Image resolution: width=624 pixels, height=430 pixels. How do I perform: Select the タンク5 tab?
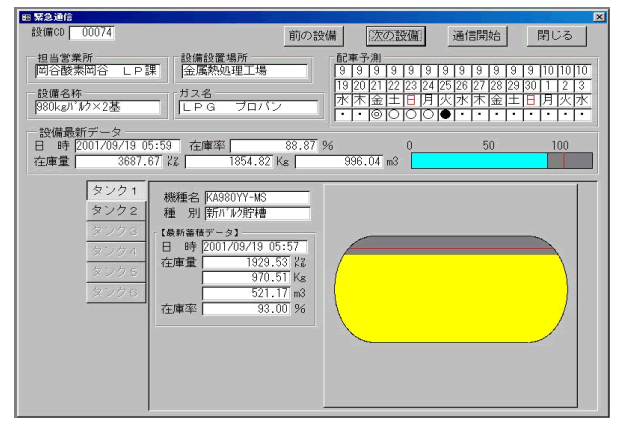(116, 272)
